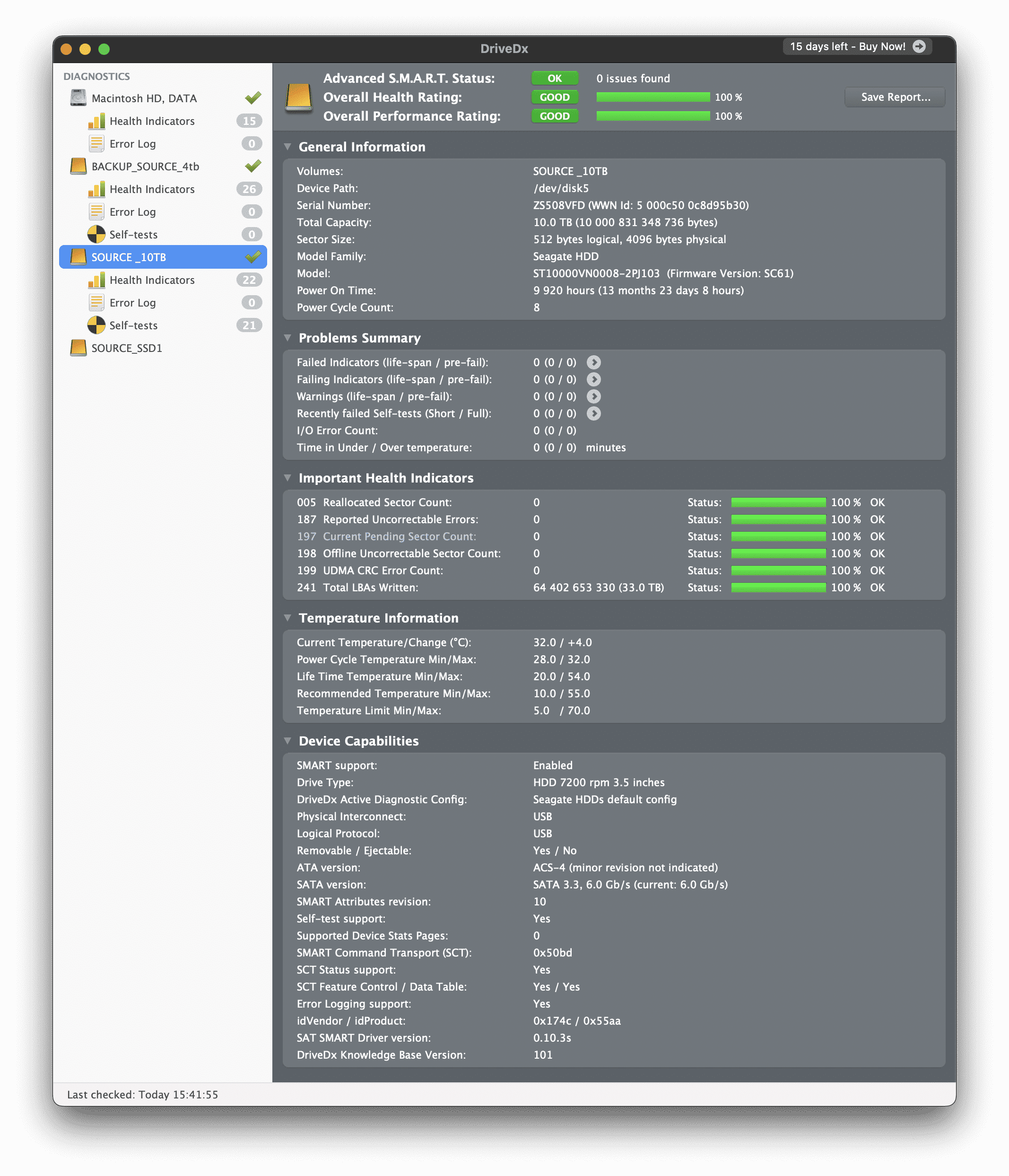Click arrow icon beside Warnings row
The width and height of the screenshot is (1009, 1176).
point(593,396)
